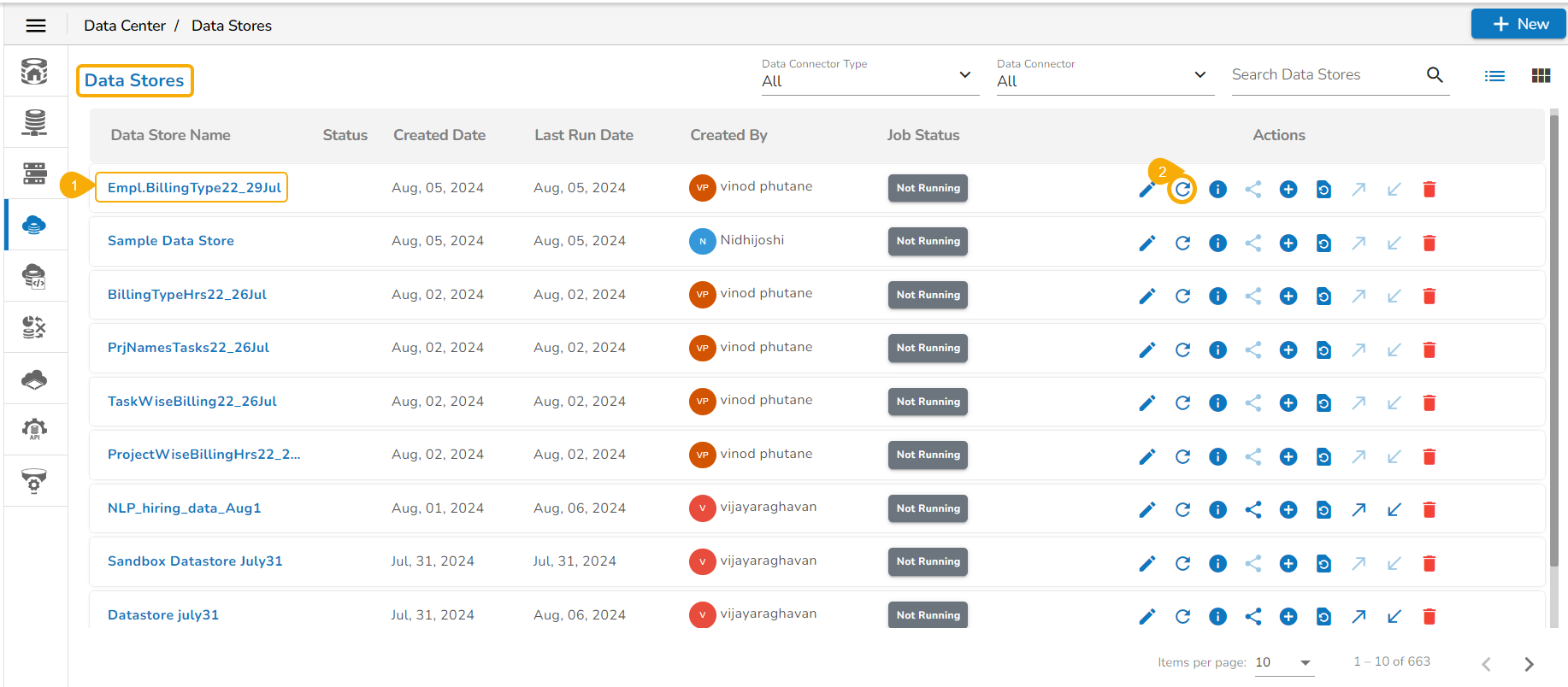
Task: Click sync document icon for Sandbox Datastore July31
Action: click(1323, 564)
